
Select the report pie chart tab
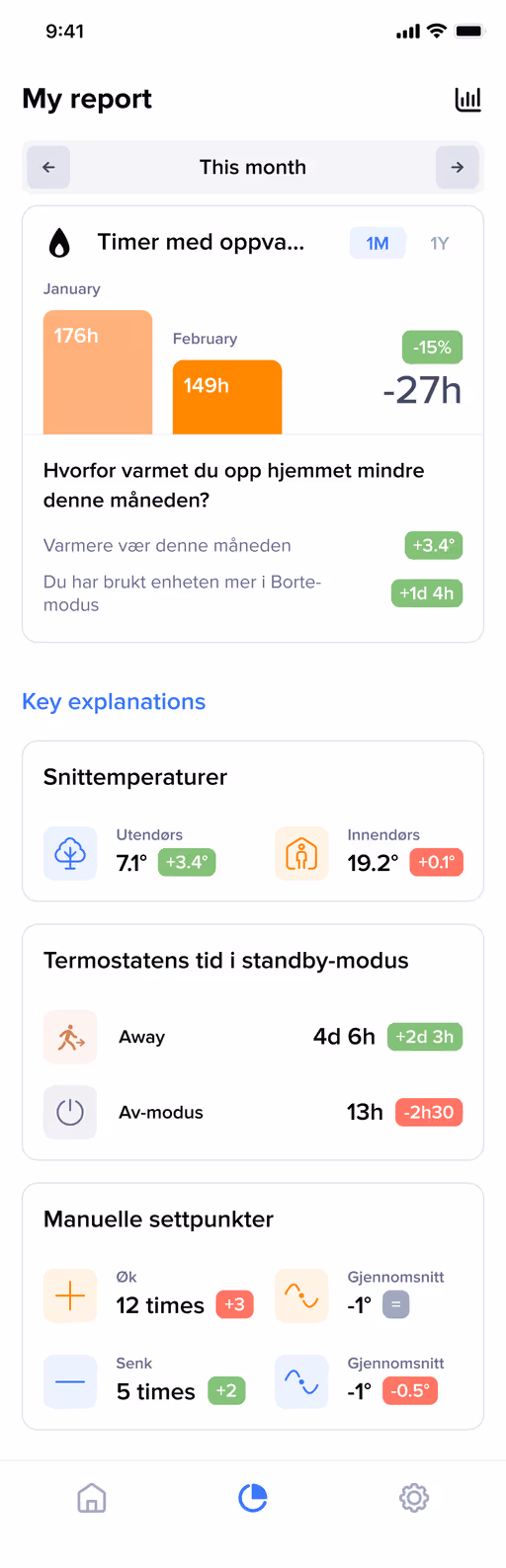click(253, 1498)
